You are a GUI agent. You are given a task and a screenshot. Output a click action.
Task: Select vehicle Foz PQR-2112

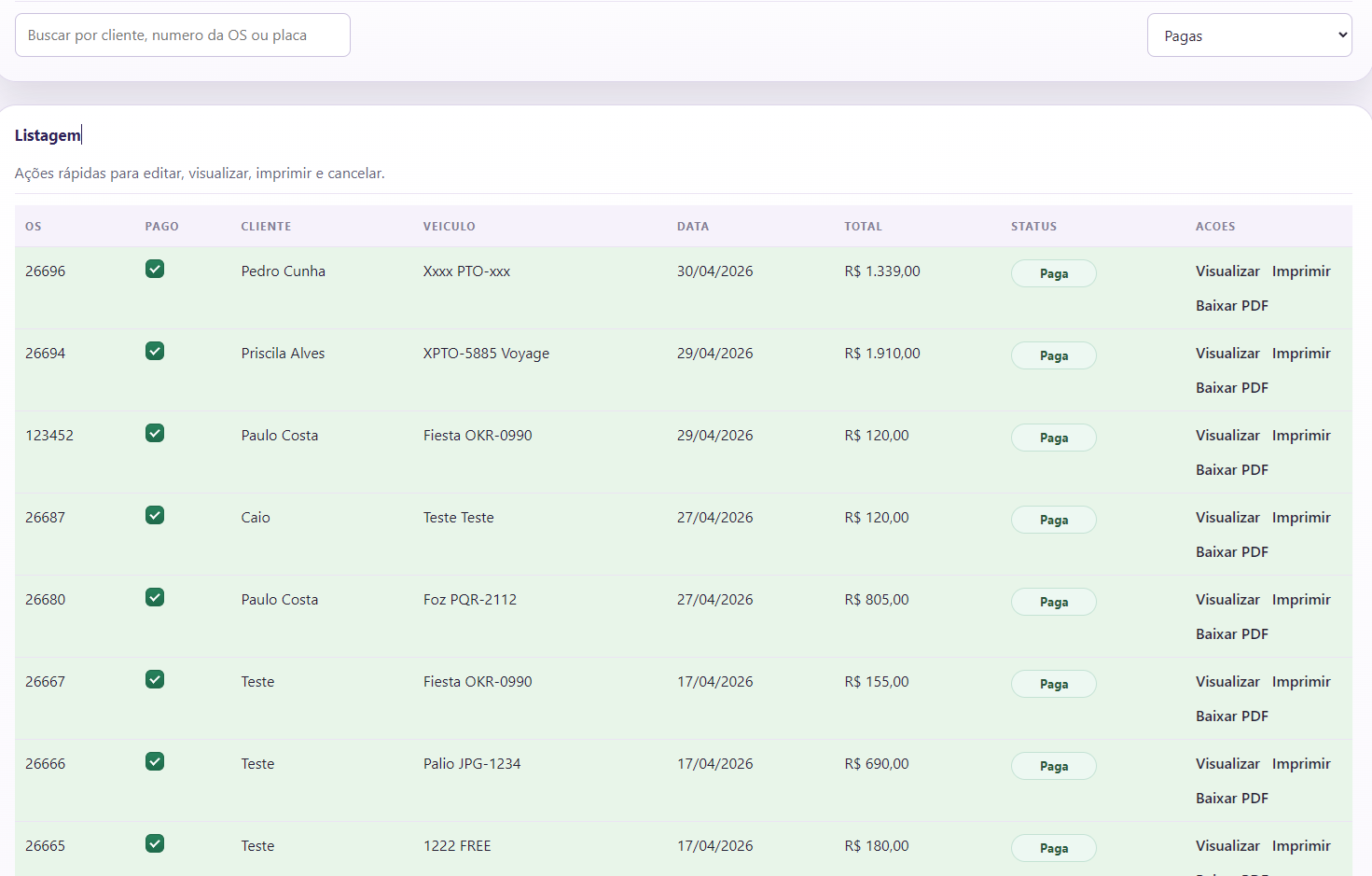470,600
